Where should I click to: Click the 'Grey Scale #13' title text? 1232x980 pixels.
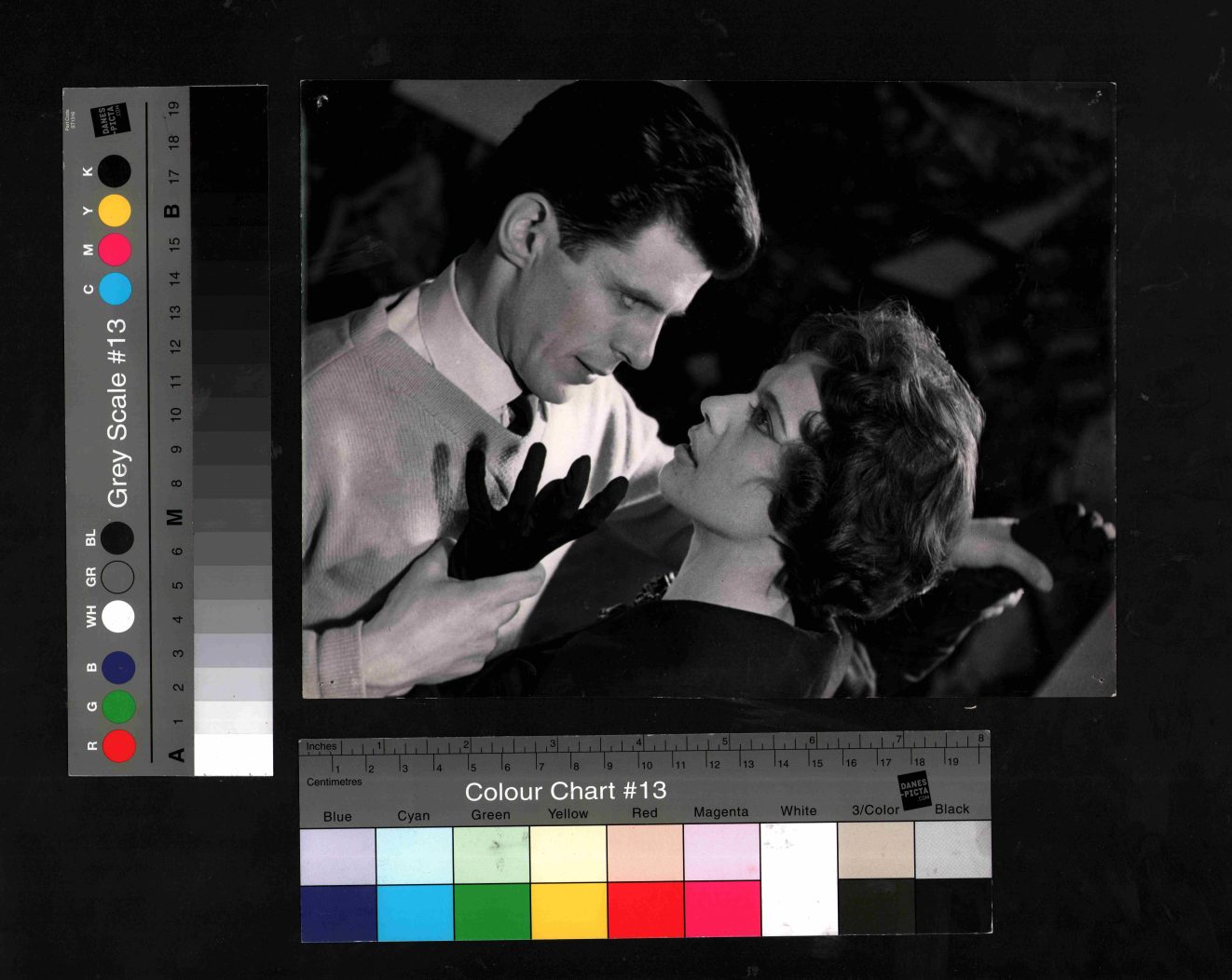(x=117, y=413)
